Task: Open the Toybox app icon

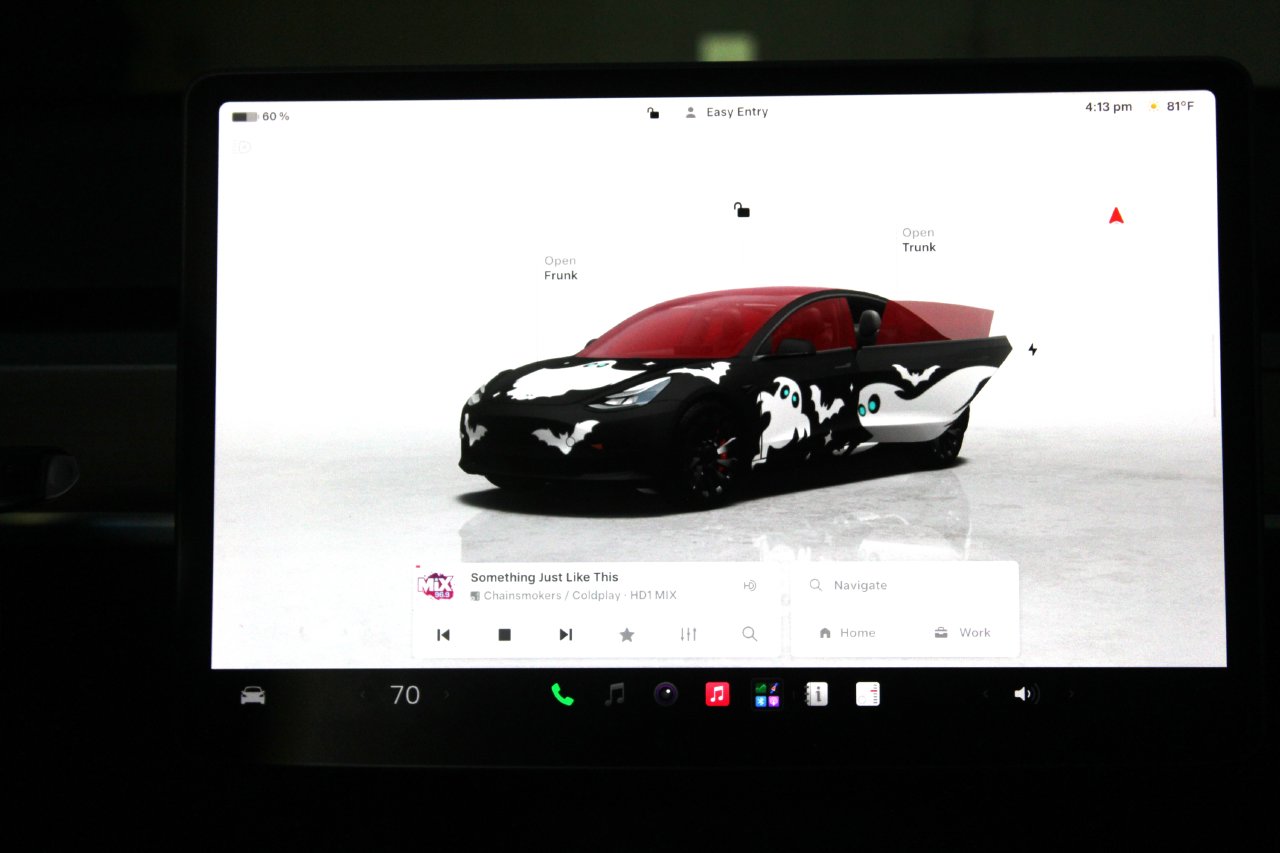Action: (767, 694)
